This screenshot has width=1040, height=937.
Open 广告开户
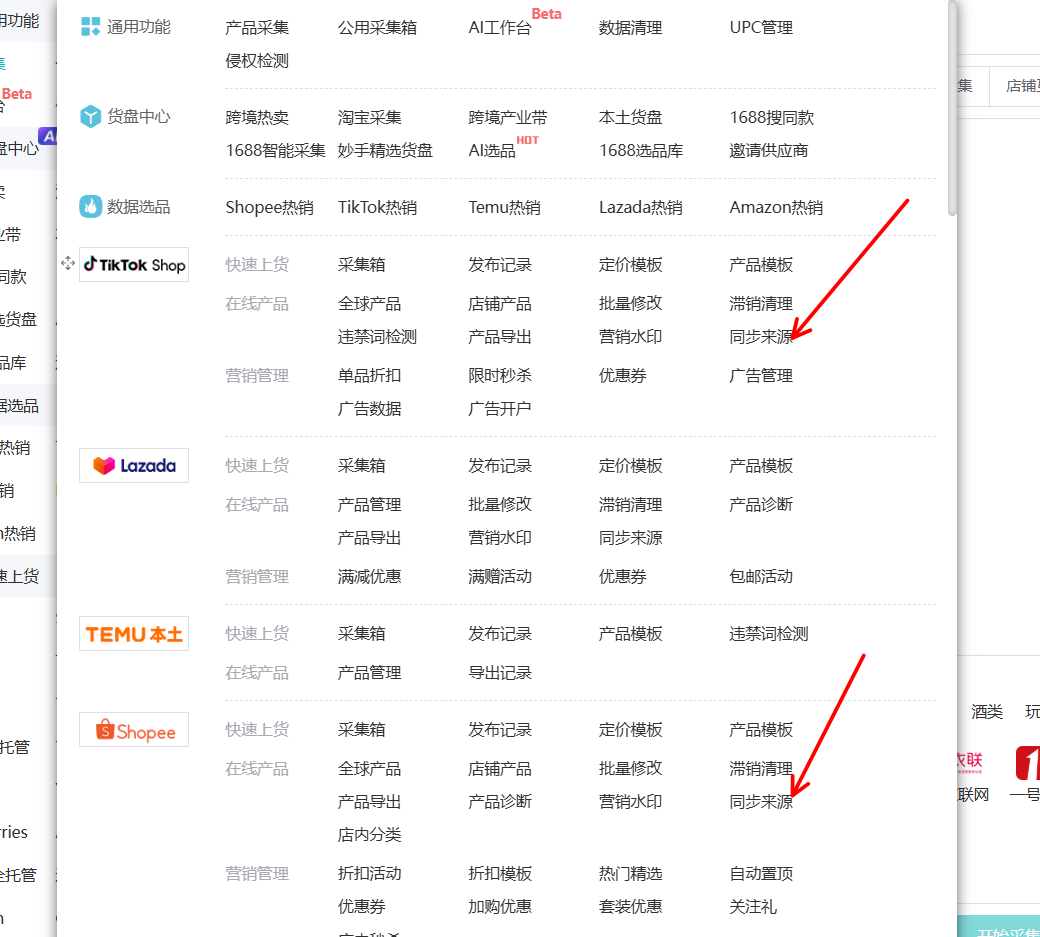[x=500, y=408]
